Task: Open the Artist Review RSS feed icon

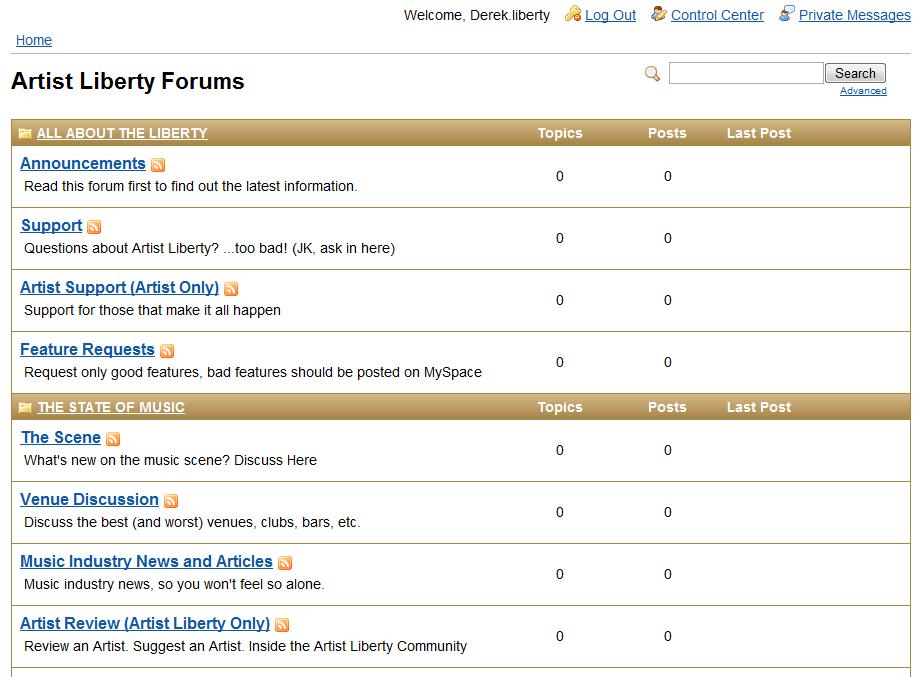Action: [x=282, y=625]
